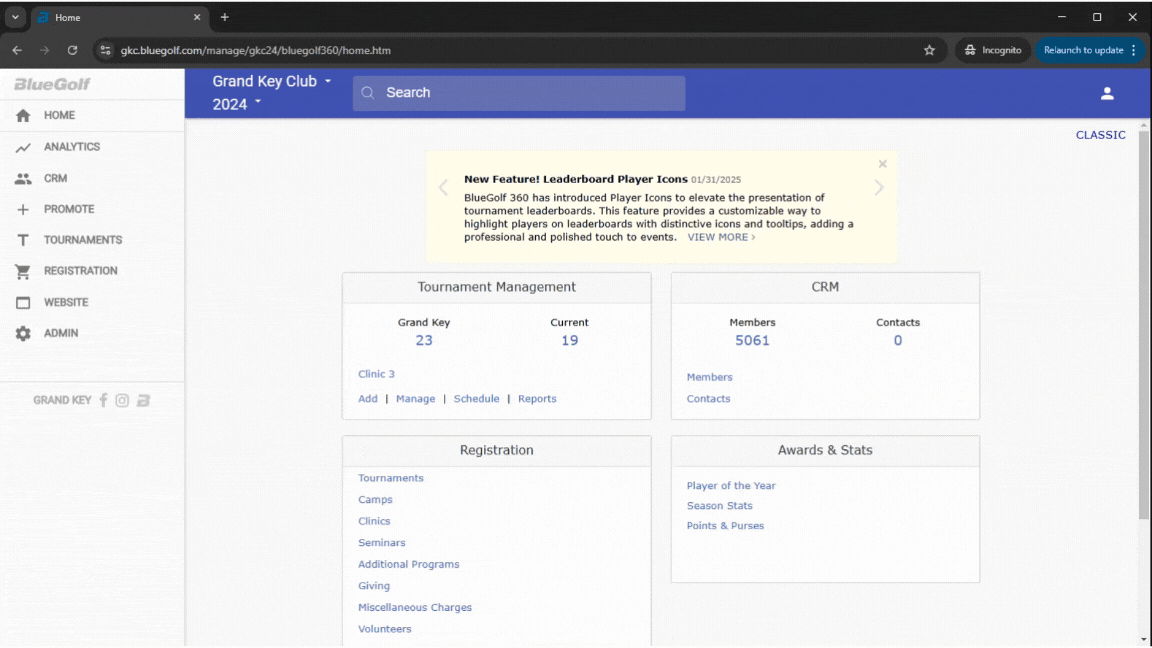Open Seminars under Registration
This screenshot has height=648, width=1152.
[381, 543]
